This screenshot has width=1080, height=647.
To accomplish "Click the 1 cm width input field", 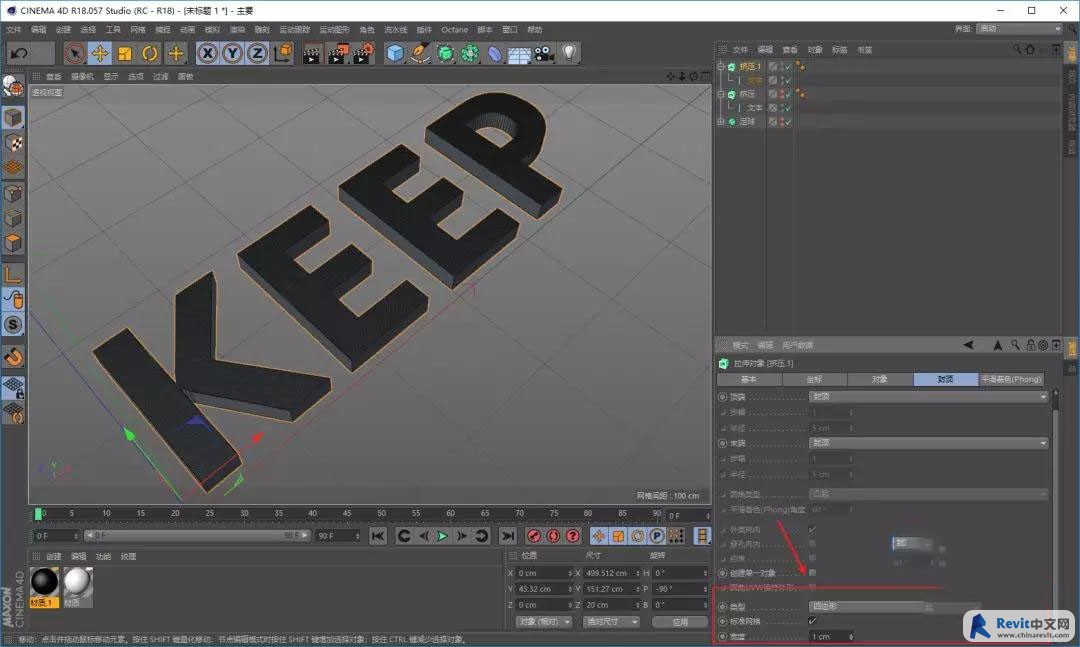I will tap(829, 637).
